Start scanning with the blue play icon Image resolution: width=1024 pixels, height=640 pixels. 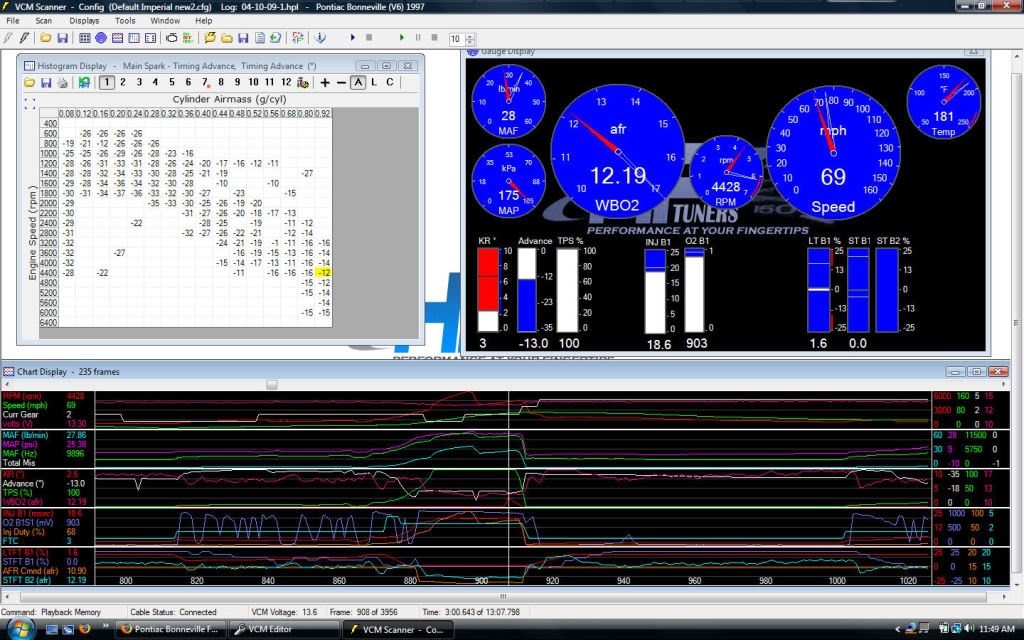[x=353, y=39]
